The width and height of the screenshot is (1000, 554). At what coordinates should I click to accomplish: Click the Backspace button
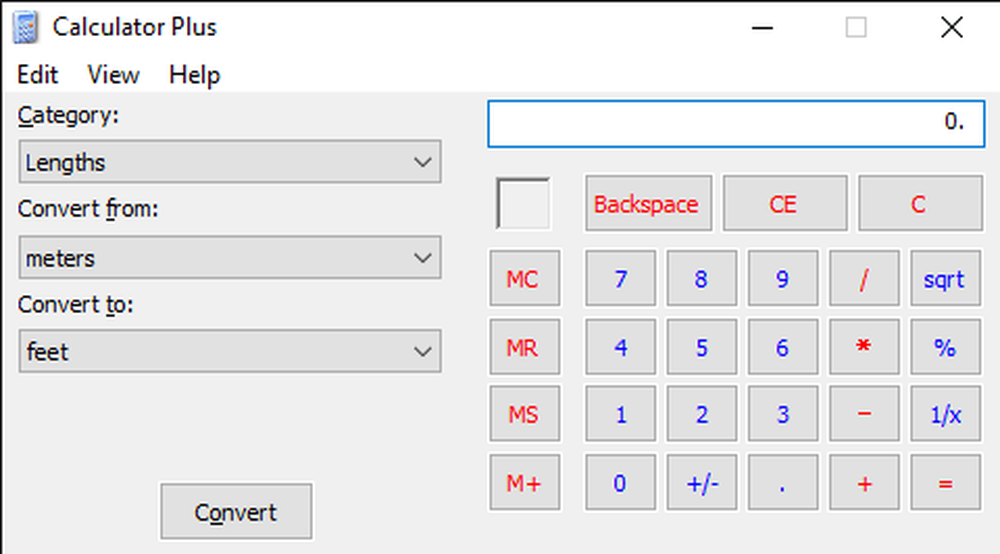tap(648, 203)
